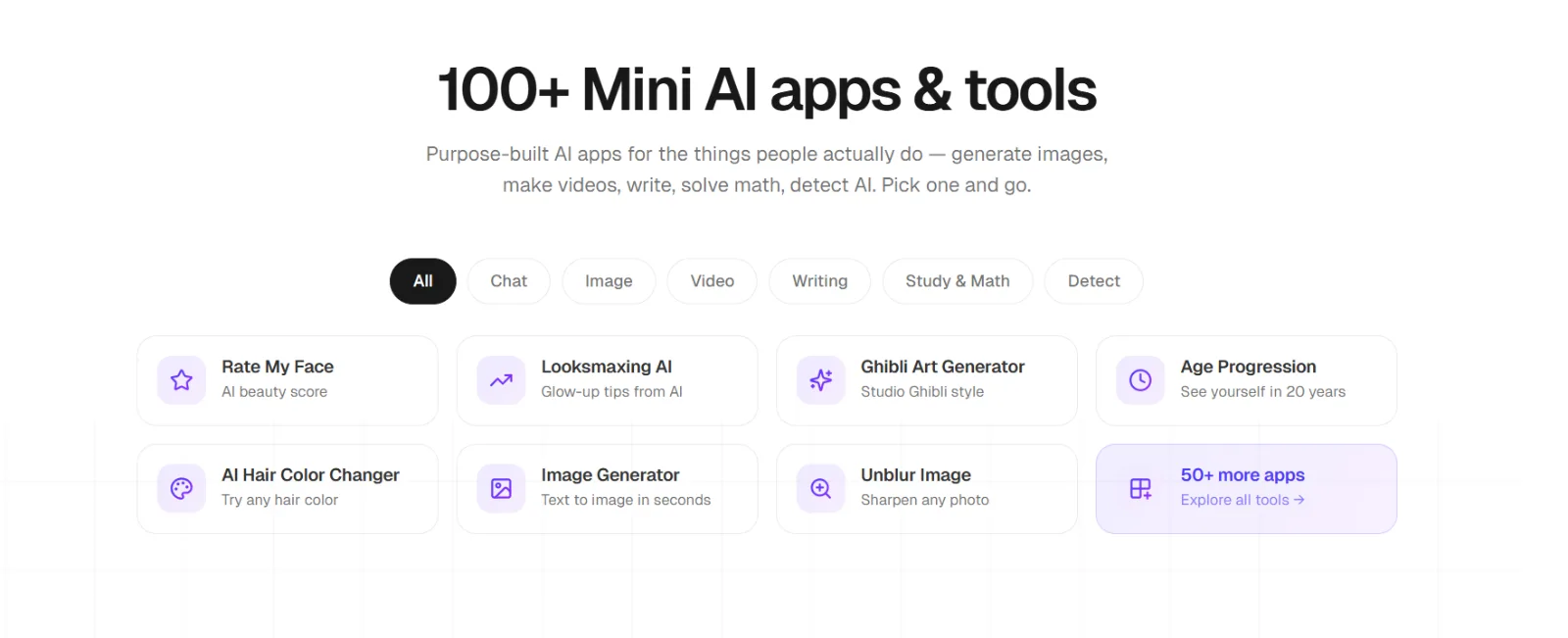1568x638 pixels.
Task: Click the picture icon for Image Generator
Action: [501, 488]
